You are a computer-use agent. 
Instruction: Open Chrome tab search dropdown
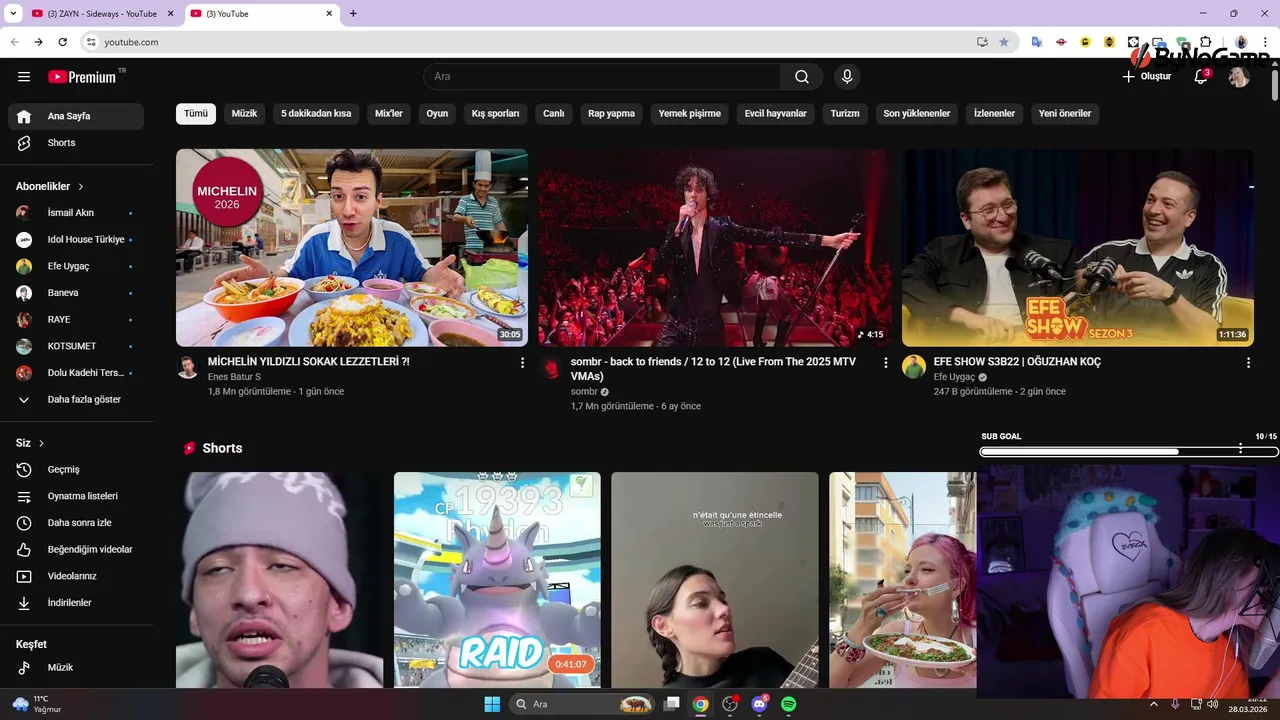click(13, 13)
